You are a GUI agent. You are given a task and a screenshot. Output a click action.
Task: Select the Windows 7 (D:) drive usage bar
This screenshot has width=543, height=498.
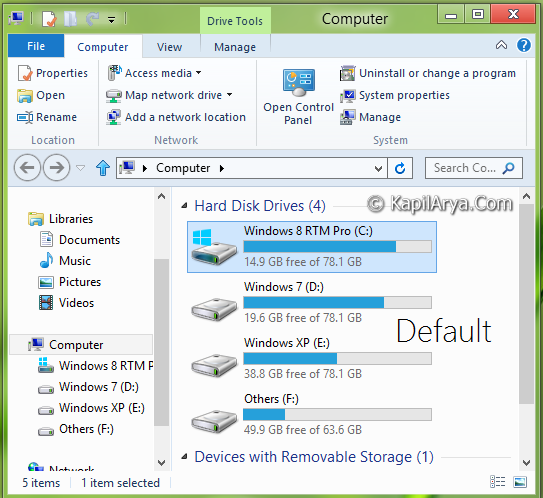[x=337, y=302]
